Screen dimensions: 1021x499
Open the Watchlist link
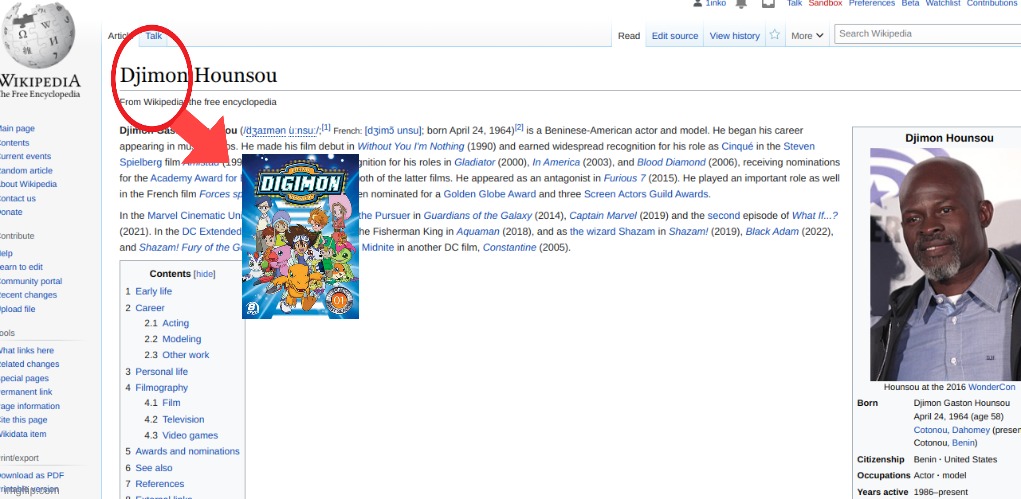[943, 3]
